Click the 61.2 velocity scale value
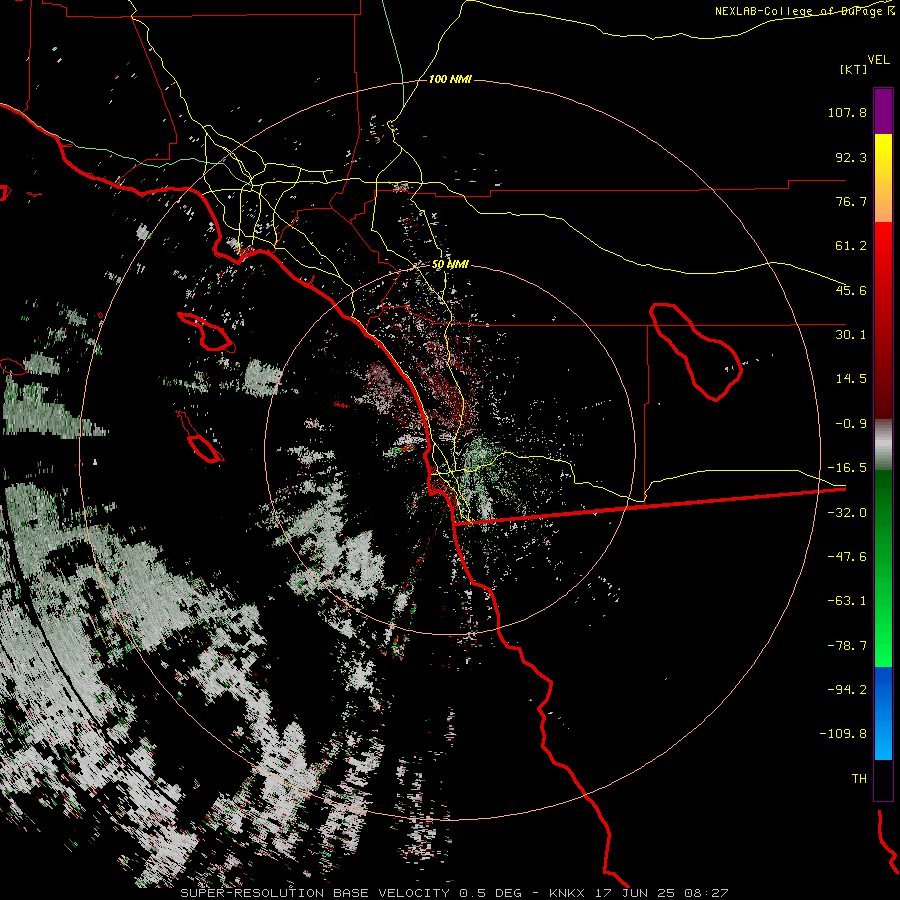The image size is (900, 900). tap(851, 246)
